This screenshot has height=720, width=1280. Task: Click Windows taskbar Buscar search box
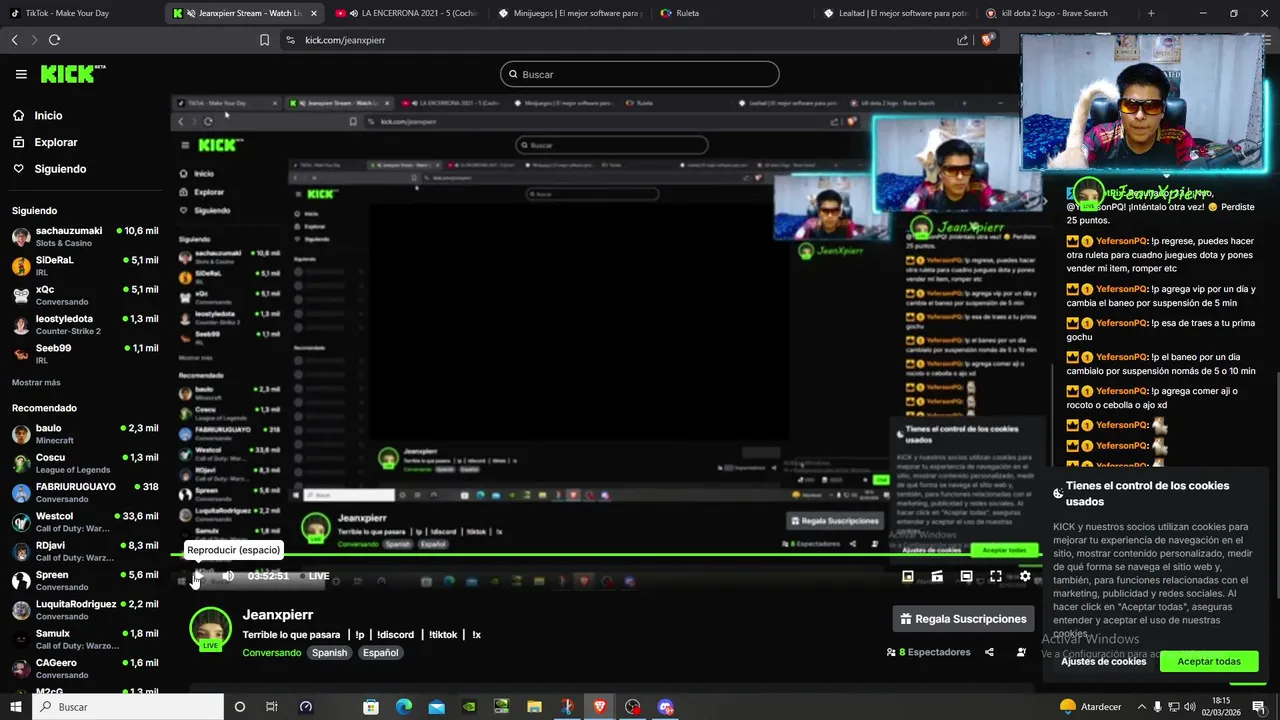(127, 707)
